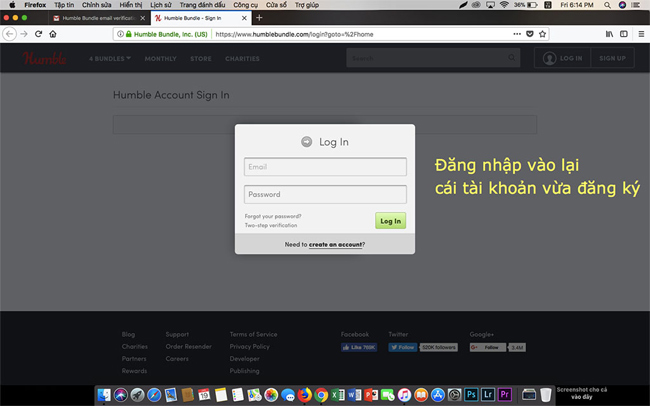The height and width of the screenshot is (406, 650).
Task: Switch to Humble Bundle email verification tab
Action: click(98, 18)
